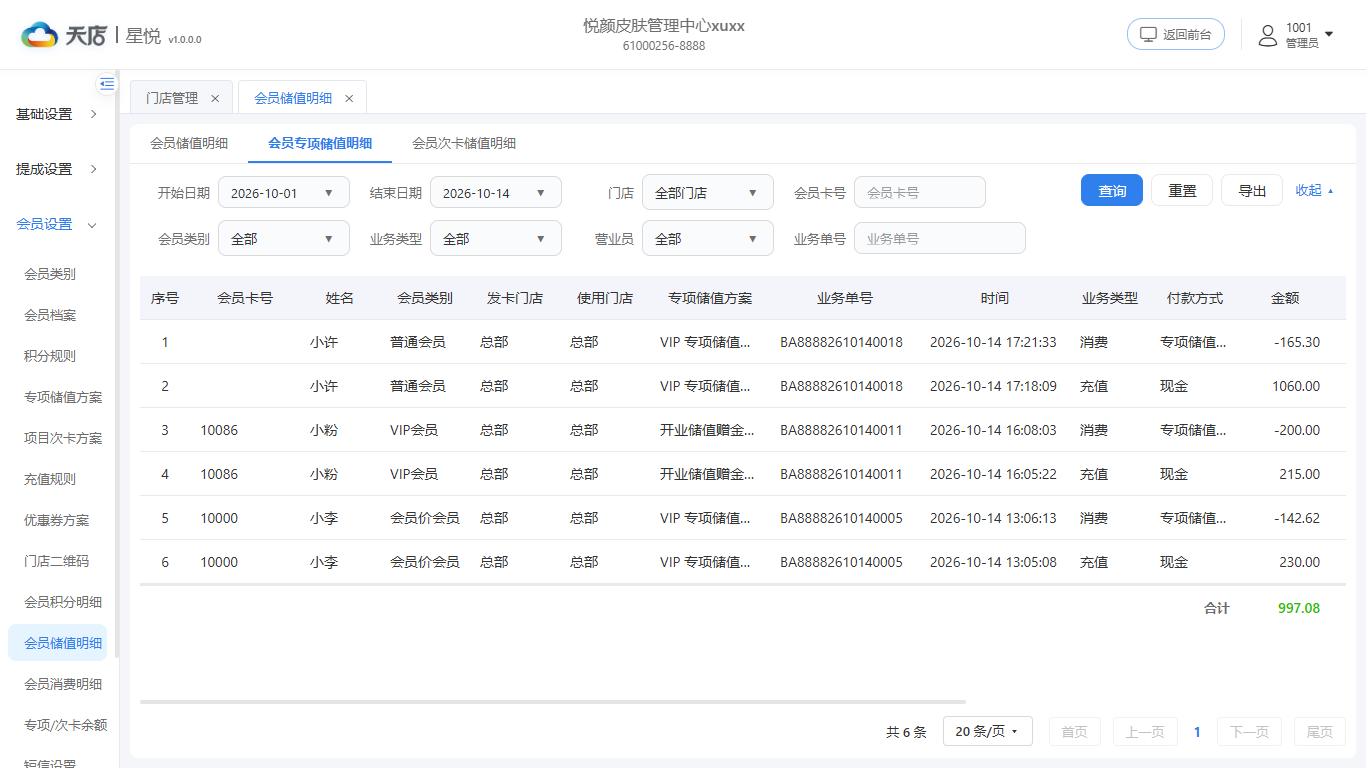1366x768 pixels.
Task: Return to front desk via 返回前台 button
Action: [1176, 34]
